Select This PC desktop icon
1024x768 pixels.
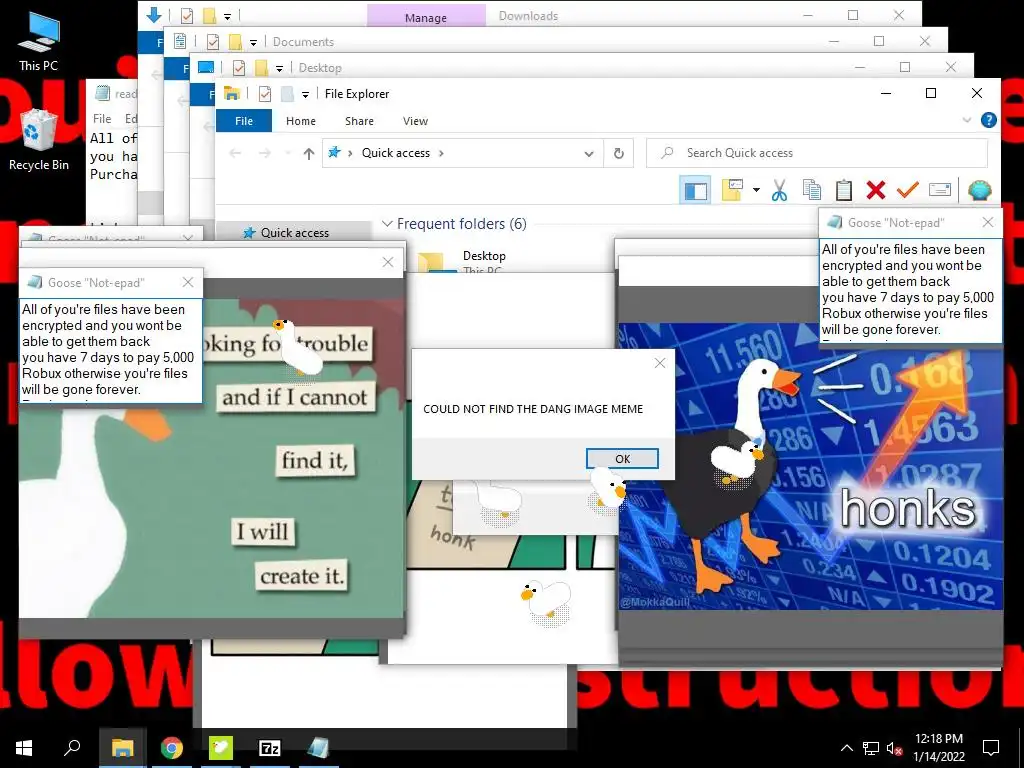pyautogui.click(x=39, y=42)
